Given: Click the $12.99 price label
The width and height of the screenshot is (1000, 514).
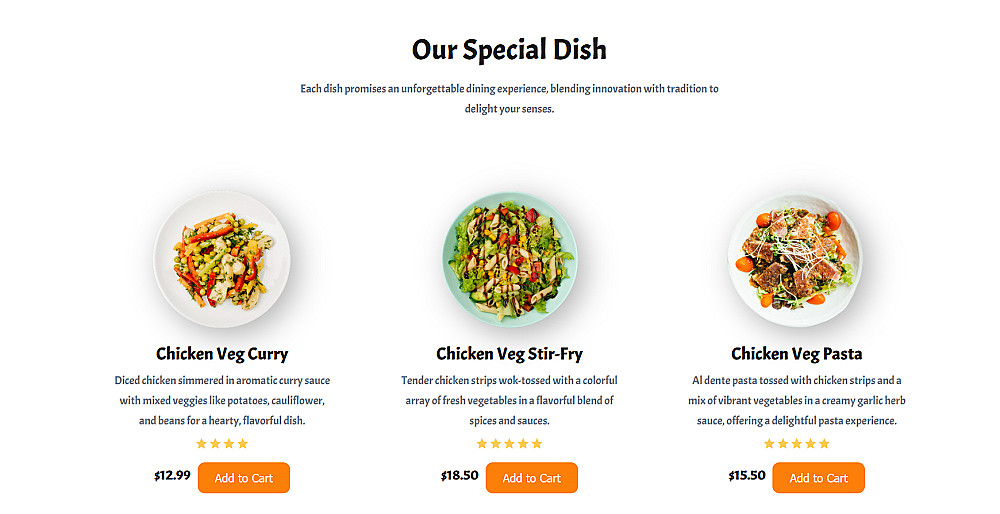Looking at the screenshot, I should click(x=172, y=476).
